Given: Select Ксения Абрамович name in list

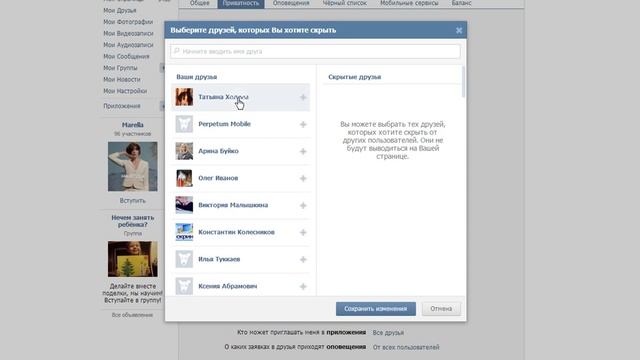Looking at the screenshot, I should pos(228,286).
